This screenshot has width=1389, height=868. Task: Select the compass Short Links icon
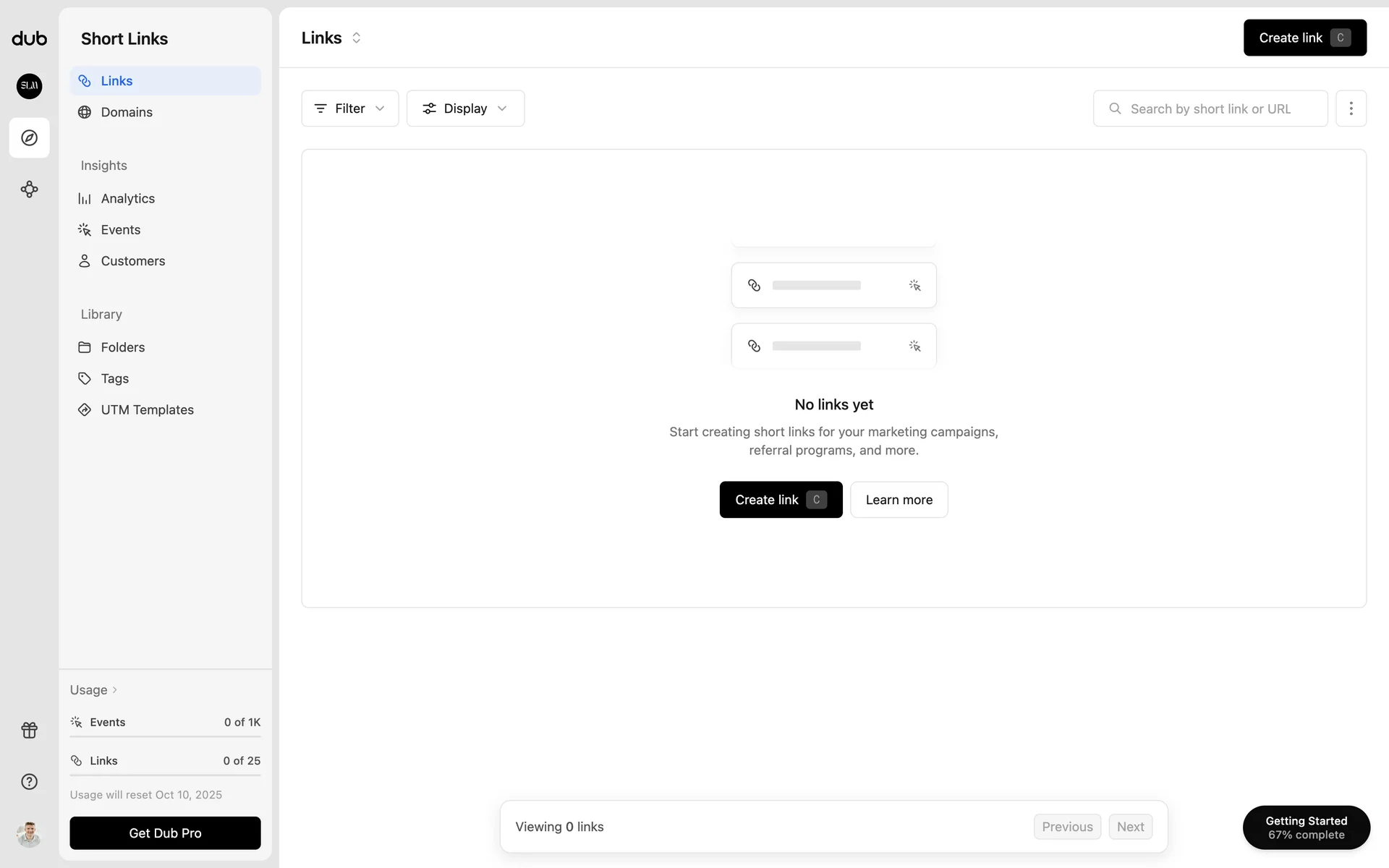(29, 137)
